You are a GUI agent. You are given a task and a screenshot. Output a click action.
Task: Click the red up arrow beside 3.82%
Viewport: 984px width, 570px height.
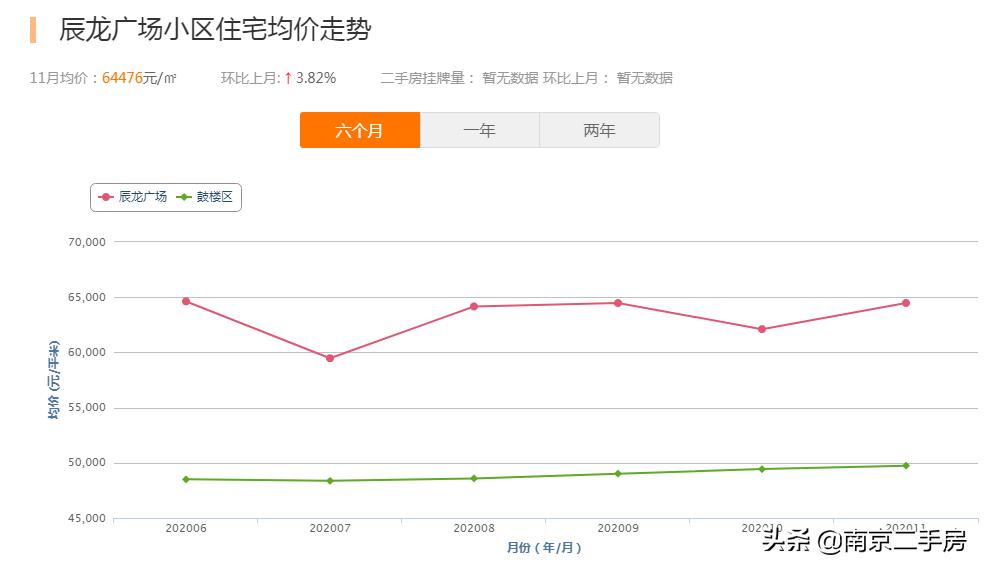[288, 78]
